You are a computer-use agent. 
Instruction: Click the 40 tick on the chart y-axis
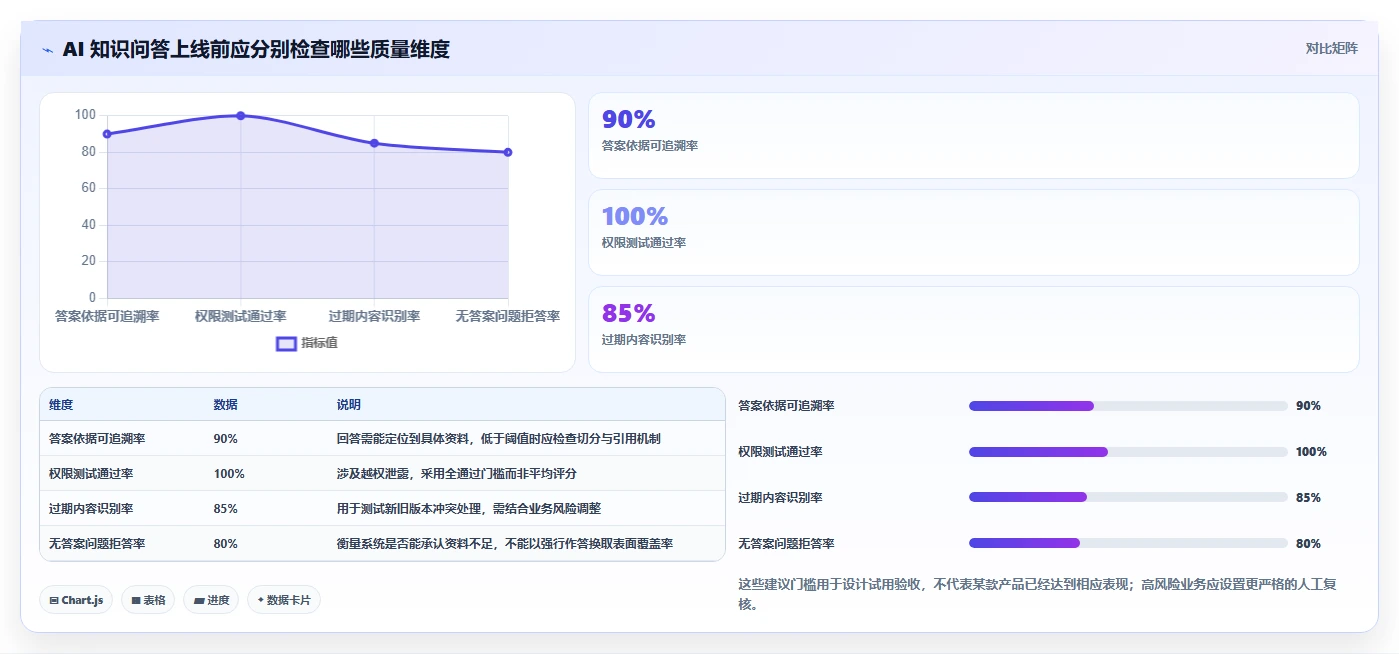89,225
